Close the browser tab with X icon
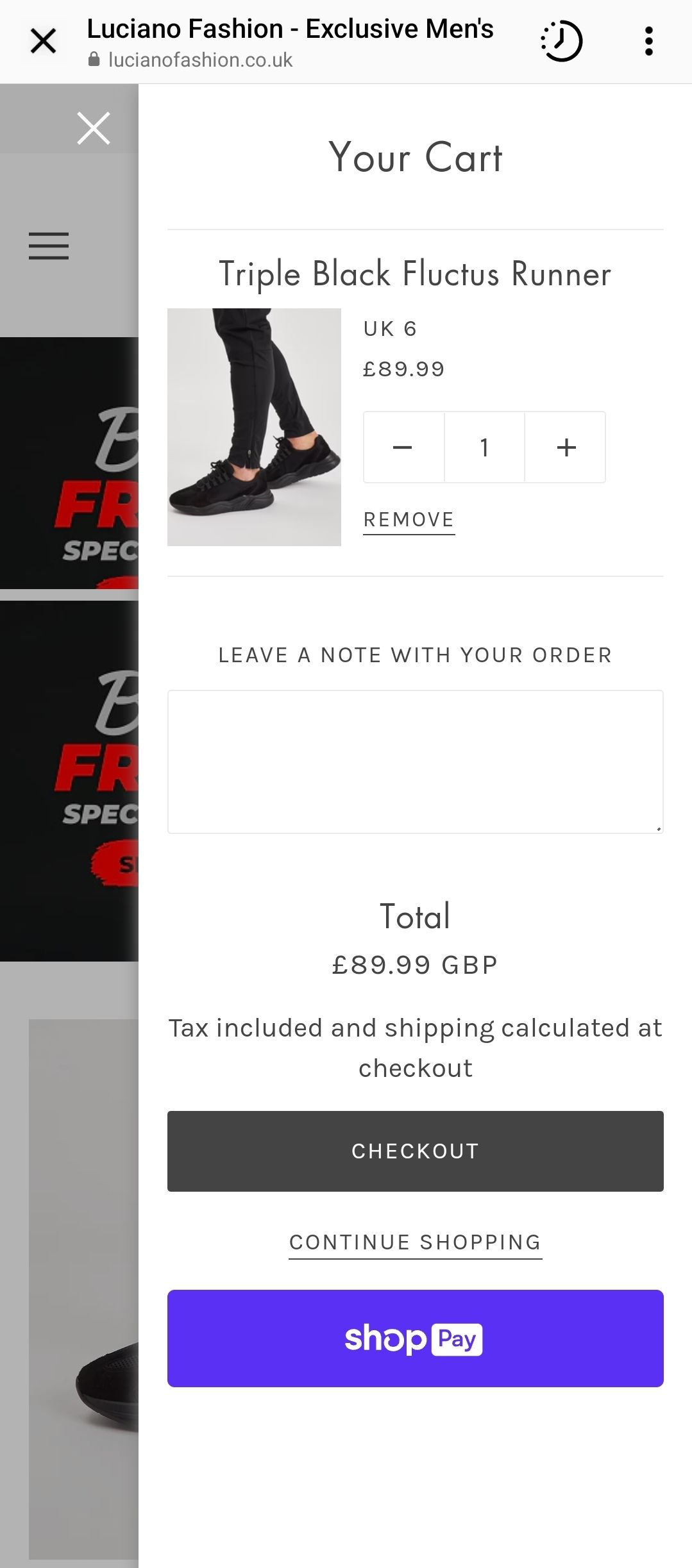The image size is (692, 1568). point(44,41)
